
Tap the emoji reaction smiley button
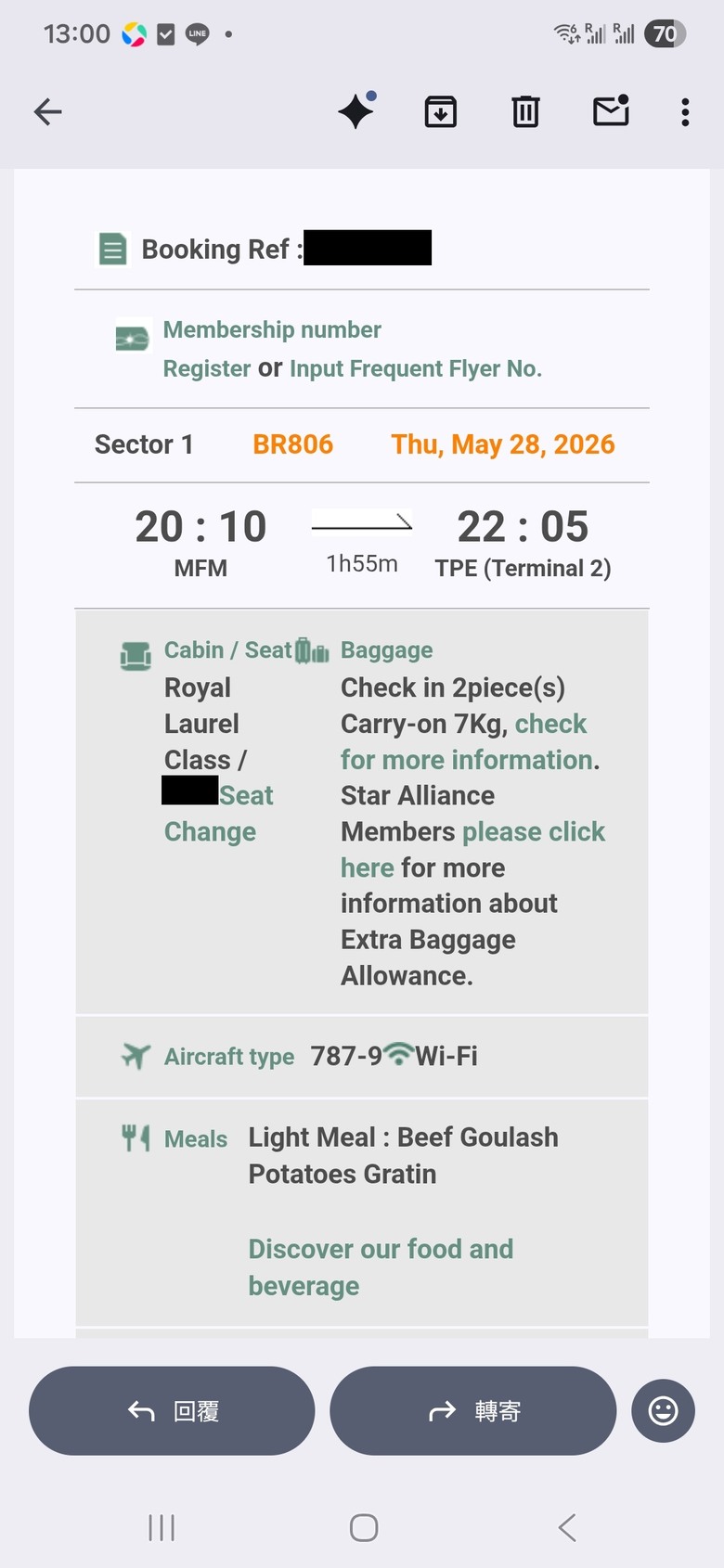pyautogui.click(x=663, y=1411)
